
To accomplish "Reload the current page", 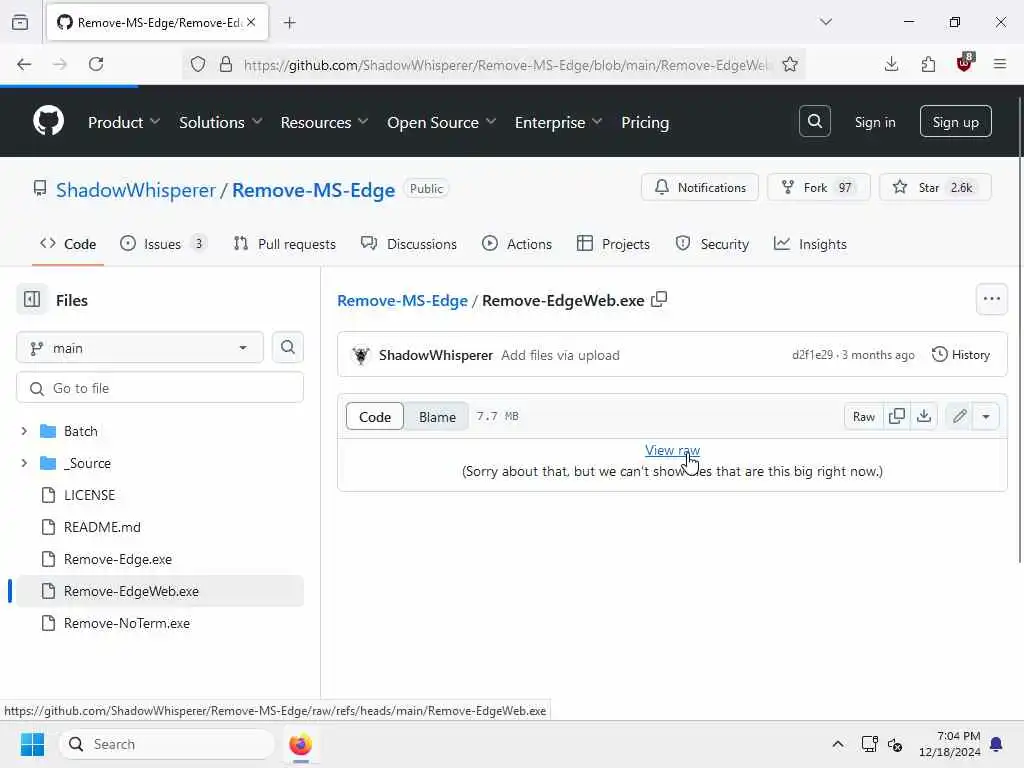I will (96, 64).
